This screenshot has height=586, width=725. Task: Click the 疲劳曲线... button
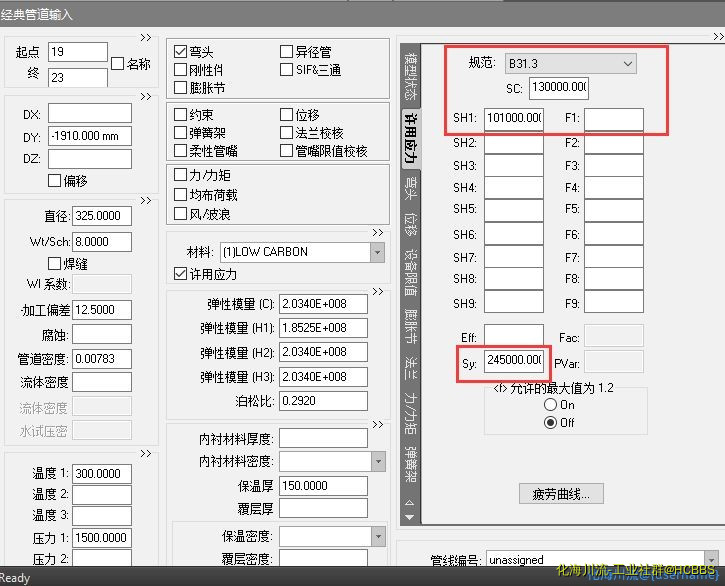[x=561, y=493]
